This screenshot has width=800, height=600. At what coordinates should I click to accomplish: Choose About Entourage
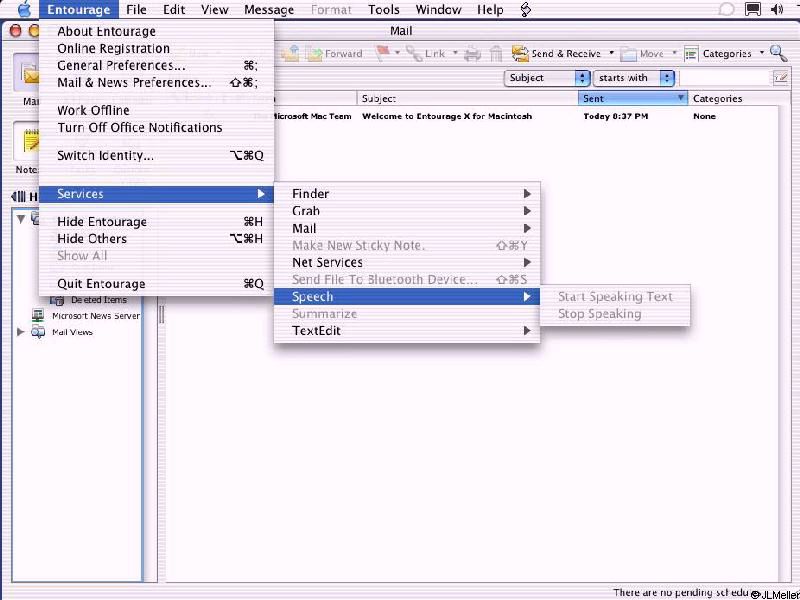pos(157,32)
